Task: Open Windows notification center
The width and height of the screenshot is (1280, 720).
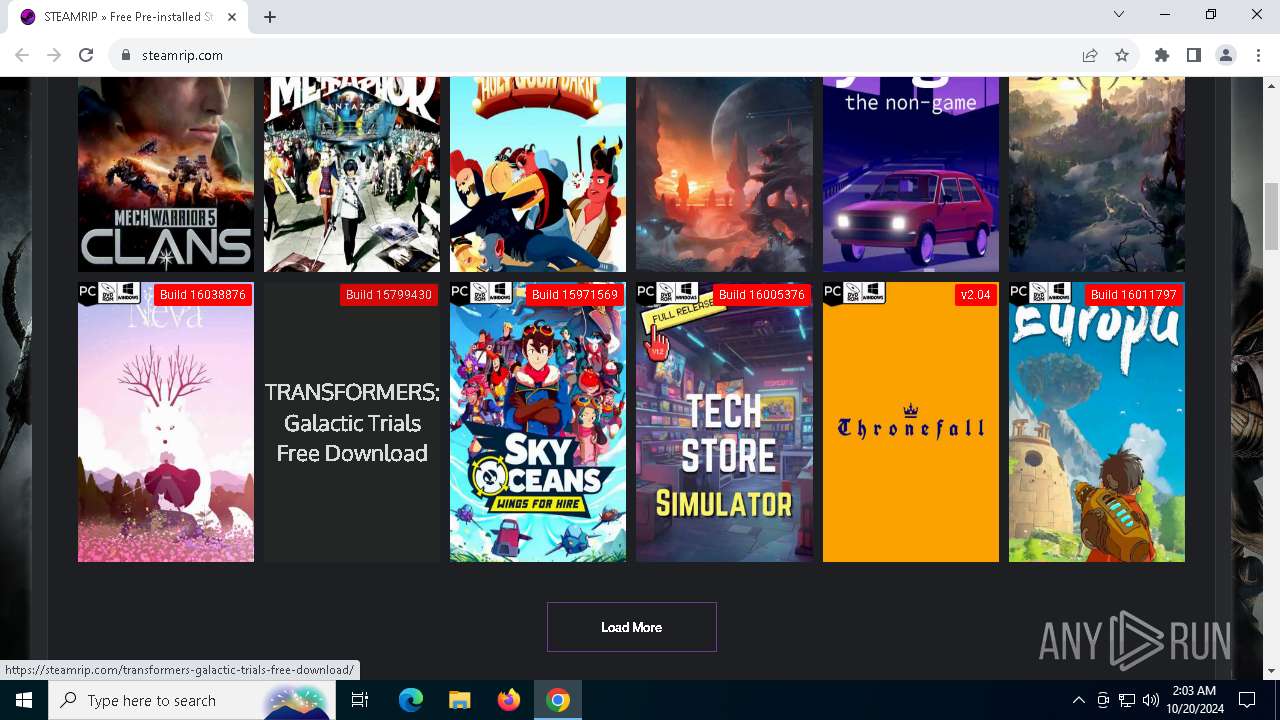Action: pos(1247,700)
